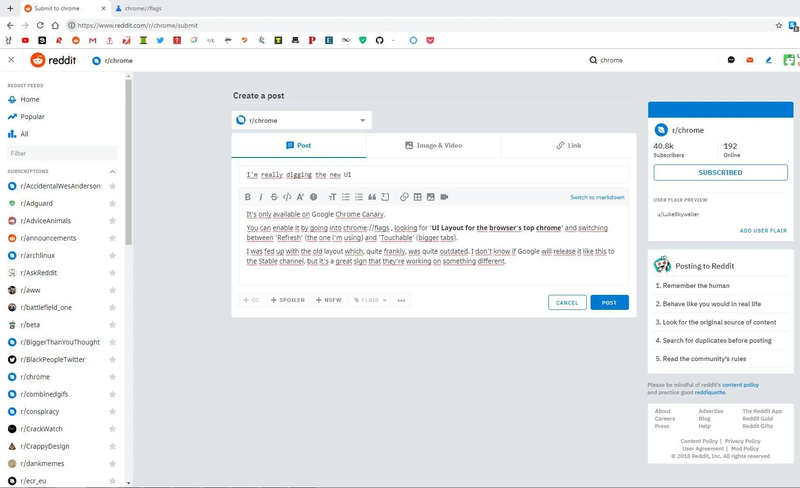Mark text as spoiler with the exclamation icon

pos(313,197)
